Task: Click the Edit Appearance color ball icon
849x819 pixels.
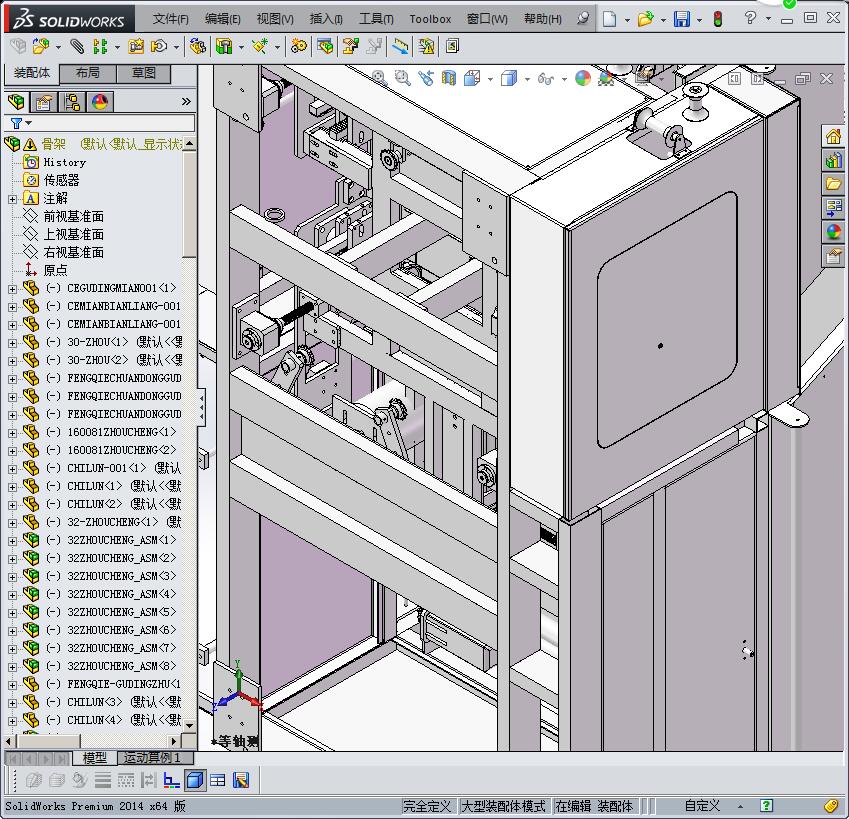Action: [x=583, y=78]
